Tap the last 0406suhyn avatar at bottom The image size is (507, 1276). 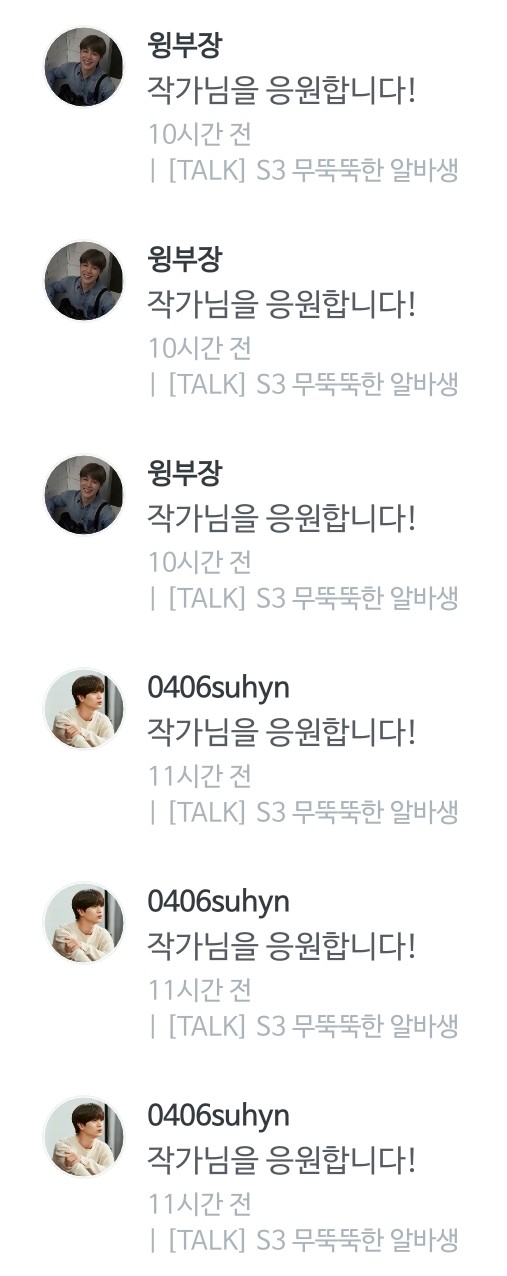pyautogui.click(x=84, y=1137)
